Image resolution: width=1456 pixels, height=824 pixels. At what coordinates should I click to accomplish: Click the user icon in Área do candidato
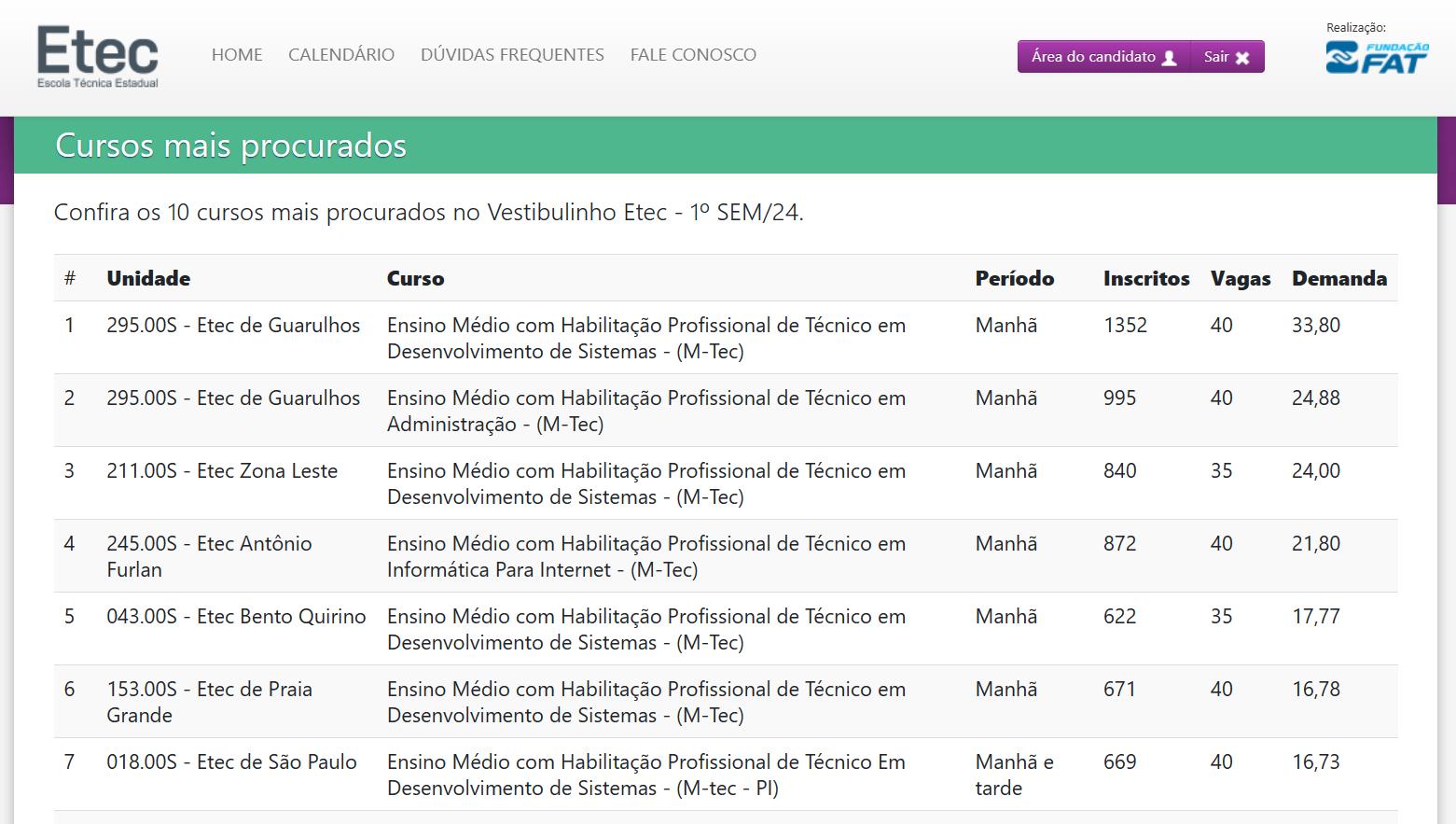(x=1170, y=57)
